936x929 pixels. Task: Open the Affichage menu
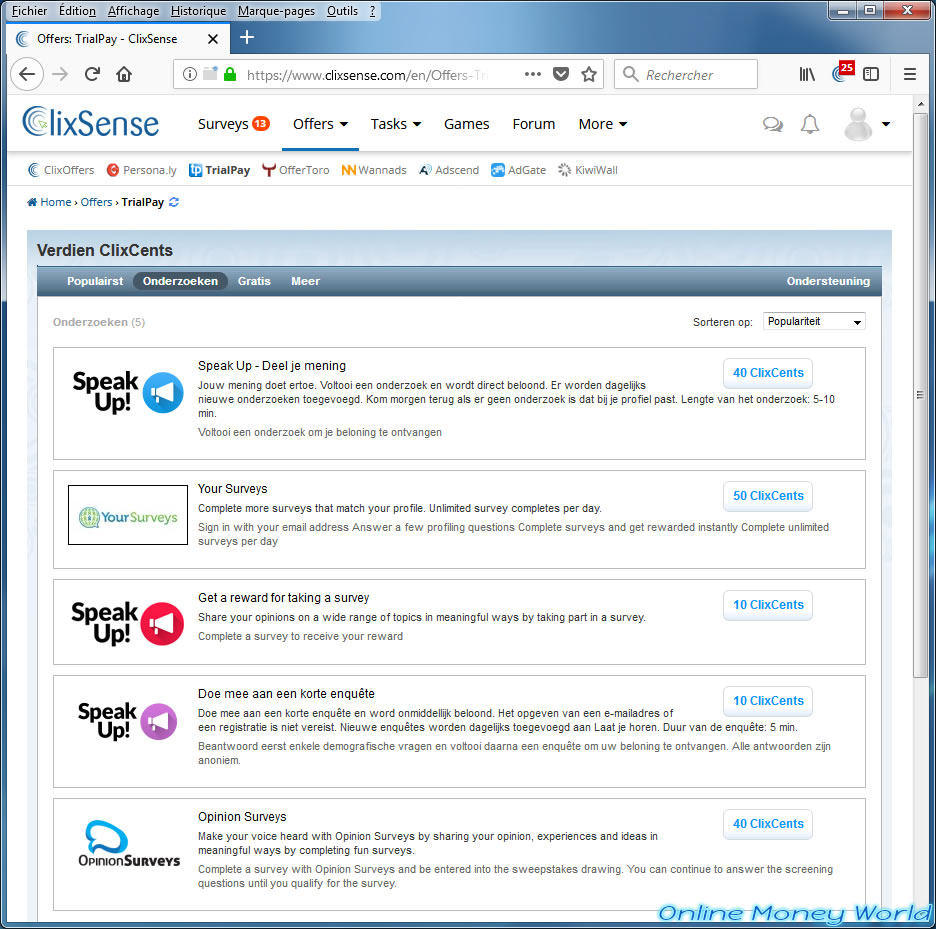[133, 11]
